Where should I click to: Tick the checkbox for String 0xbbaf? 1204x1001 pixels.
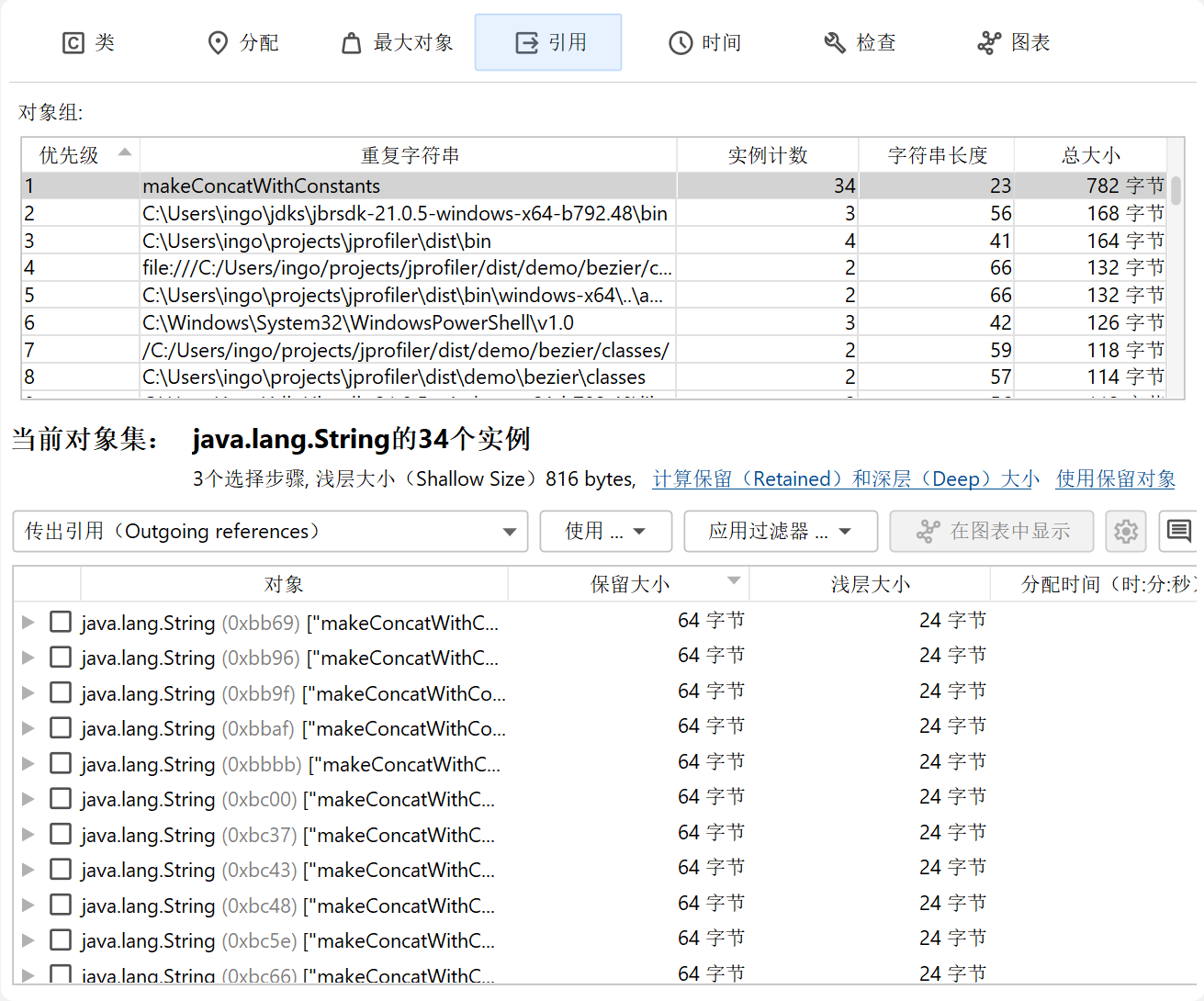coord(61,728)
